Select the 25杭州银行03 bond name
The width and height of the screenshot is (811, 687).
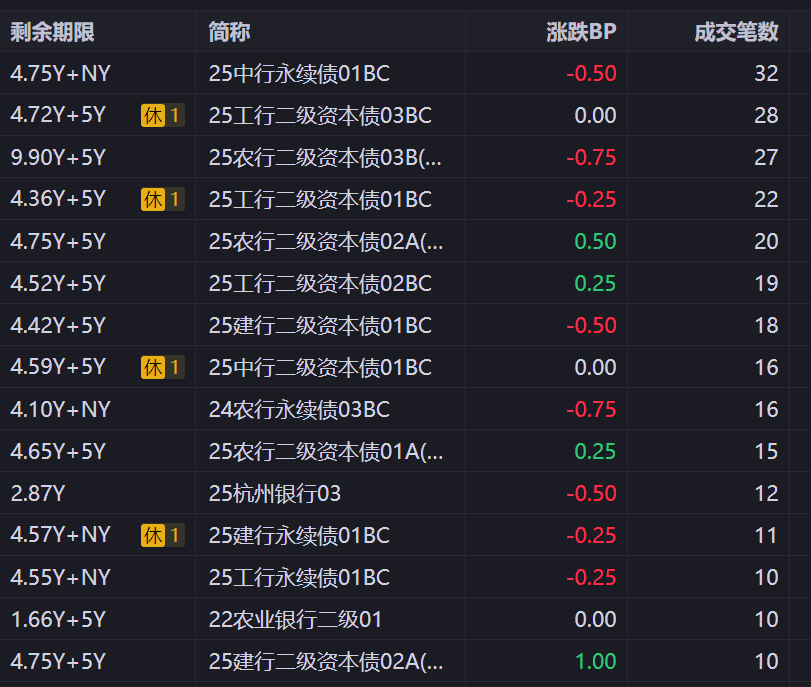[275, 494]
